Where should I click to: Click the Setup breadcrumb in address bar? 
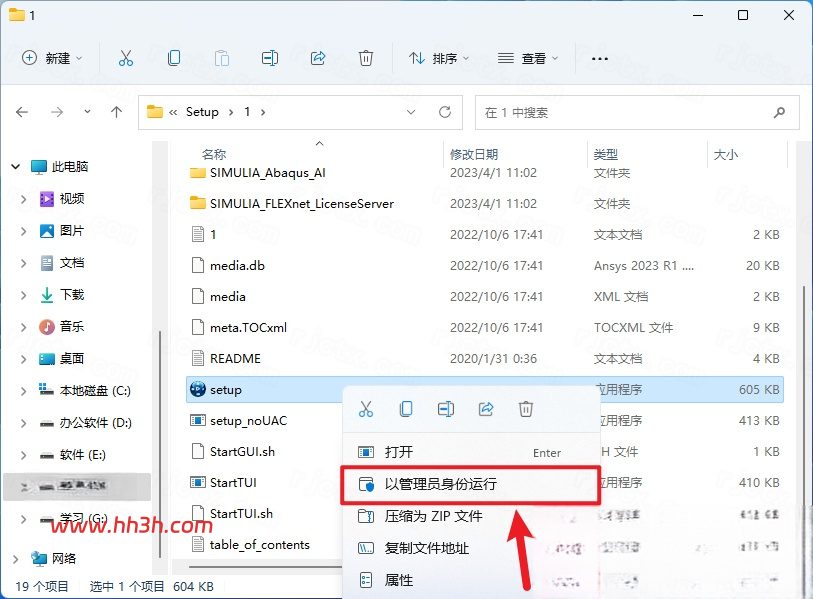tap(202, 112)
